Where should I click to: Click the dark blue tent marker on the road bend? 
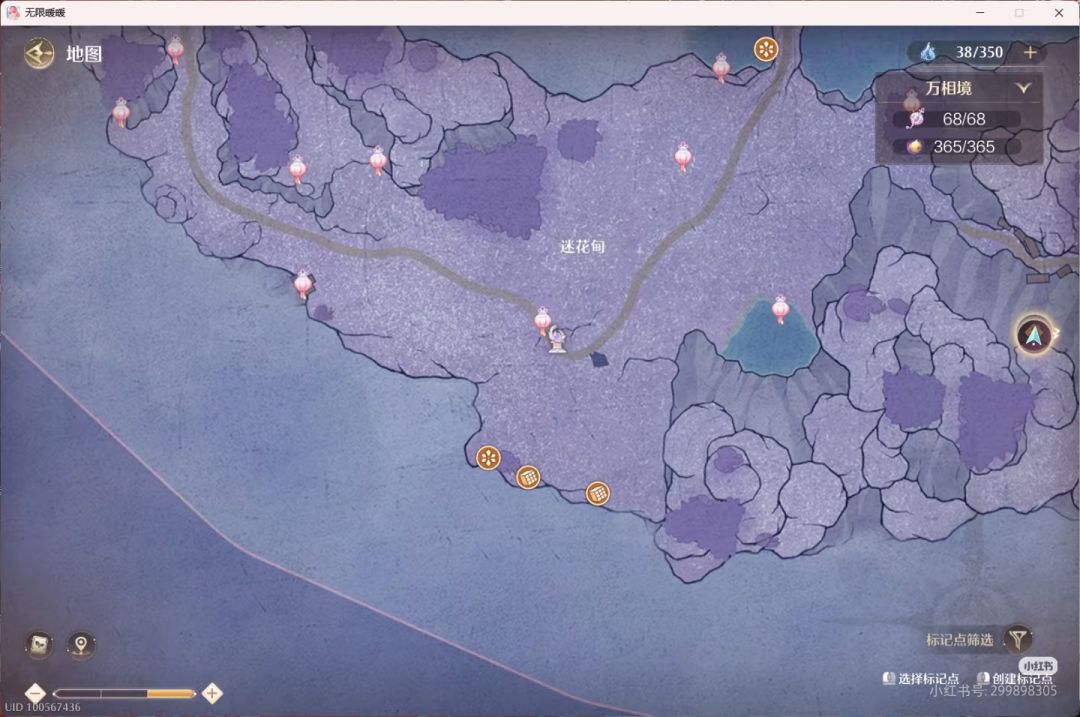point(599,360)
